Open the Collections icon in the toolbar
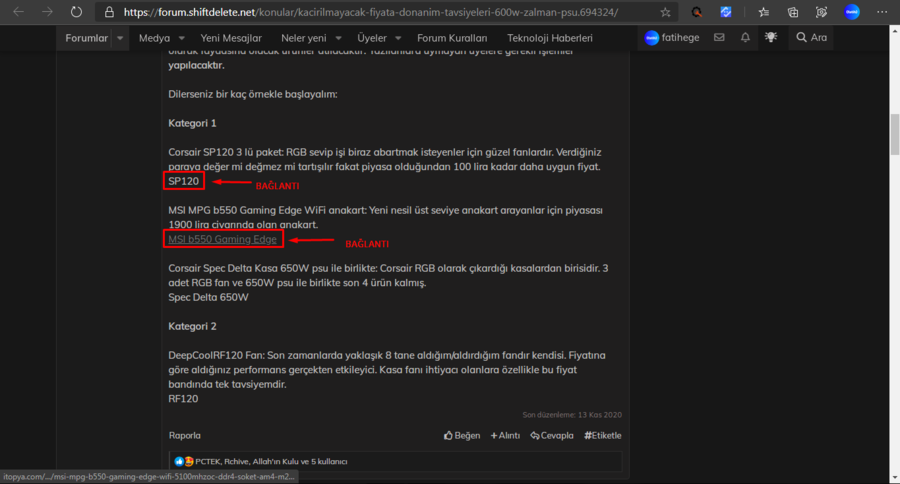Screen dimensions: 900x484 pyautogui.click(x=793, y=12)
